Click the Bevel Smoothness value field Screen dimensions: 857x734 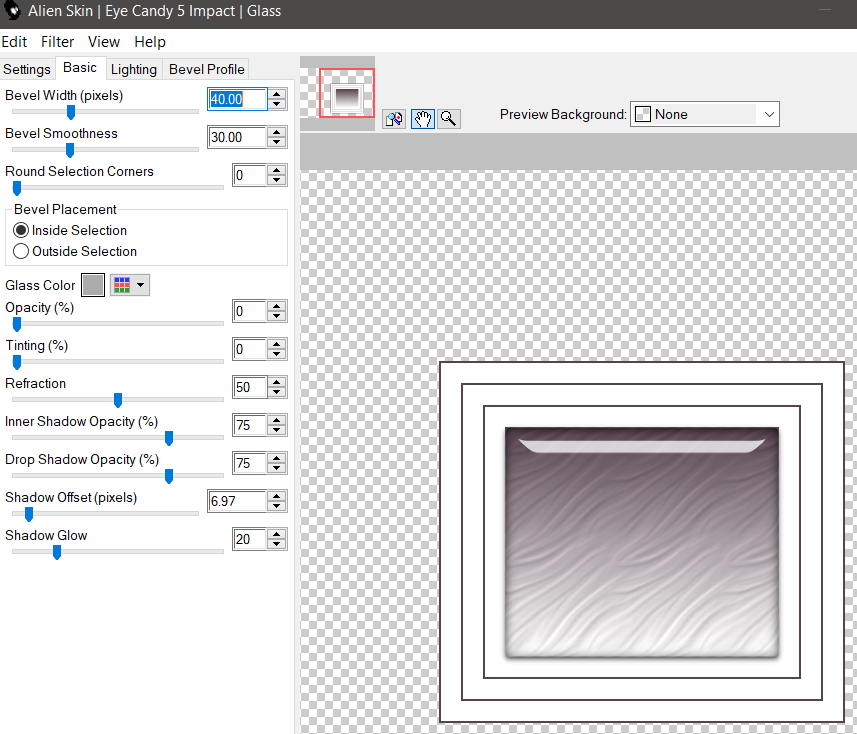(x=237, y=137)
